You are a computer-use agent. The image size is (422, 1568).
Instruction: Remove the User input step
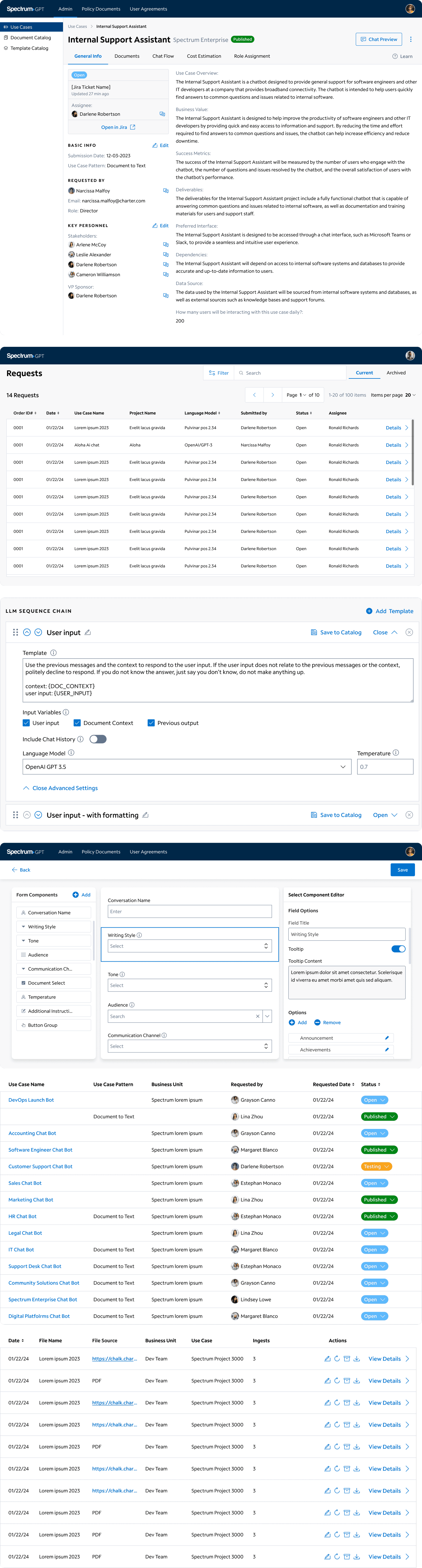409,632
